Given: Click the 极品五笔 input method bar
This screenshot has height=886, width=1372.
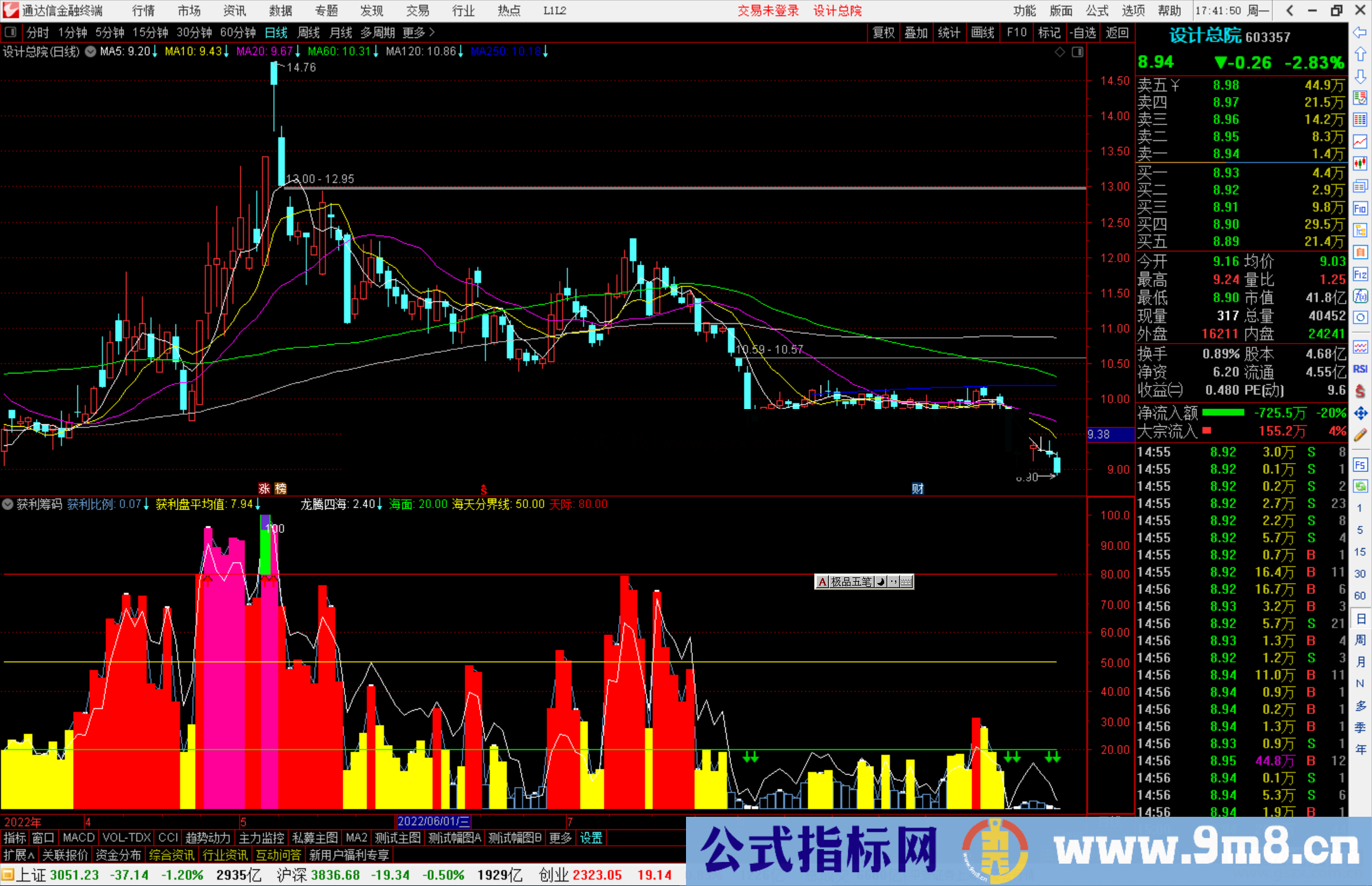Looking at the screenshot, I should tap(851, 582).
